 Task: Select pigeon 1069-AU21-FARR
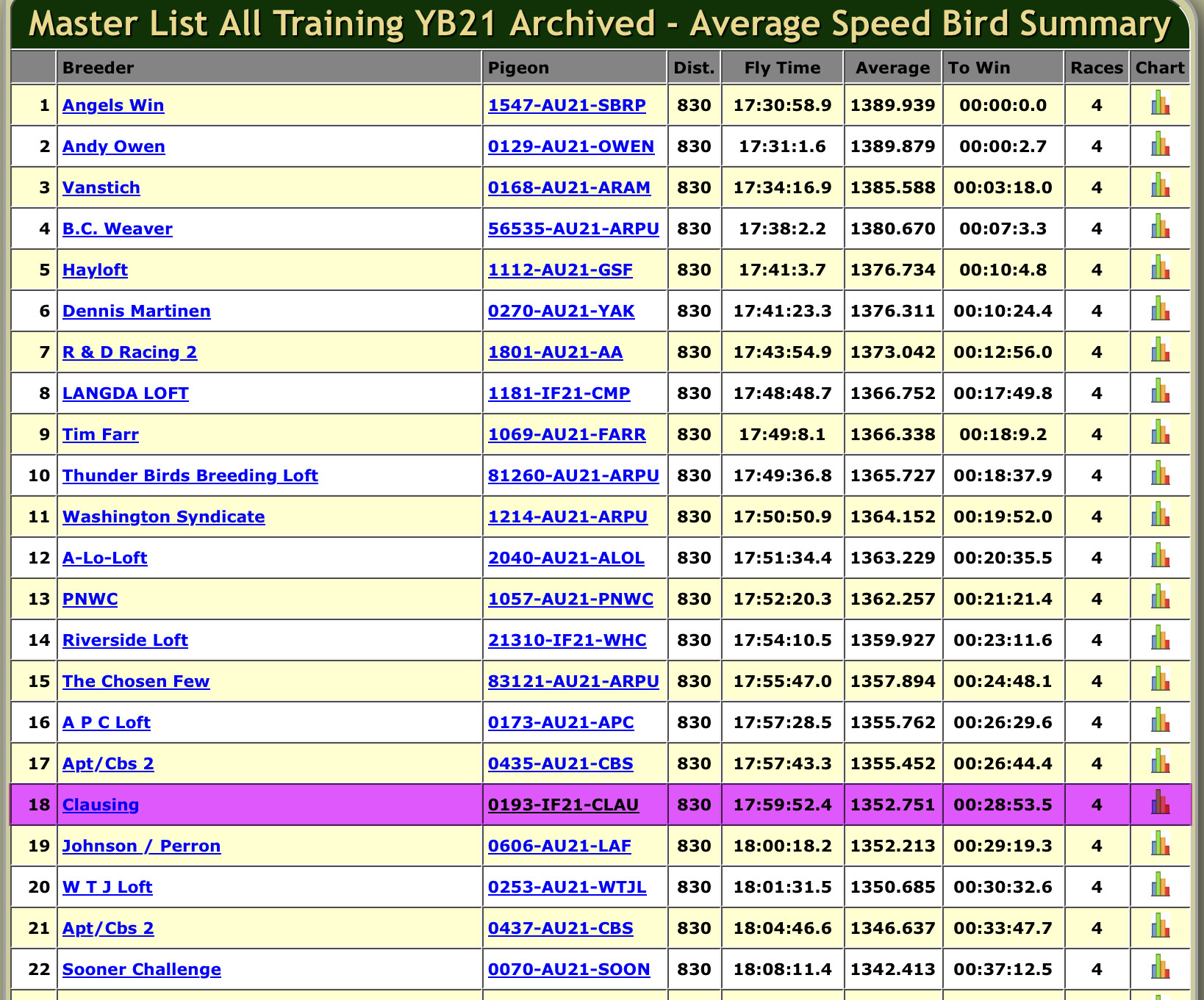tap(567, 434)
